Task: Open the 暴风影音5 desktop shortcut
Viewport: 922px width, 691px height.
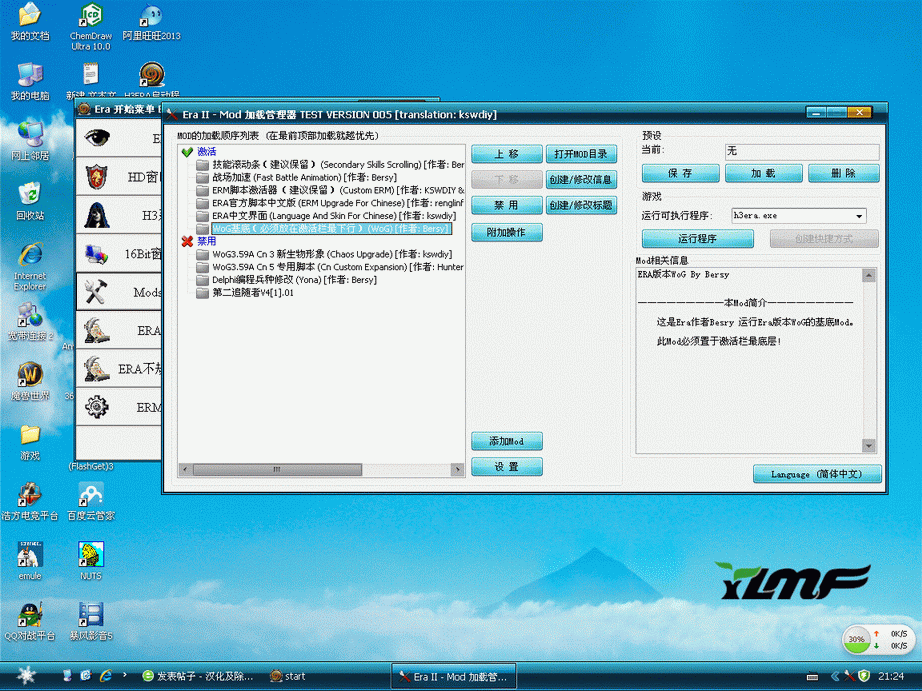Action: (x=91, y=622)
